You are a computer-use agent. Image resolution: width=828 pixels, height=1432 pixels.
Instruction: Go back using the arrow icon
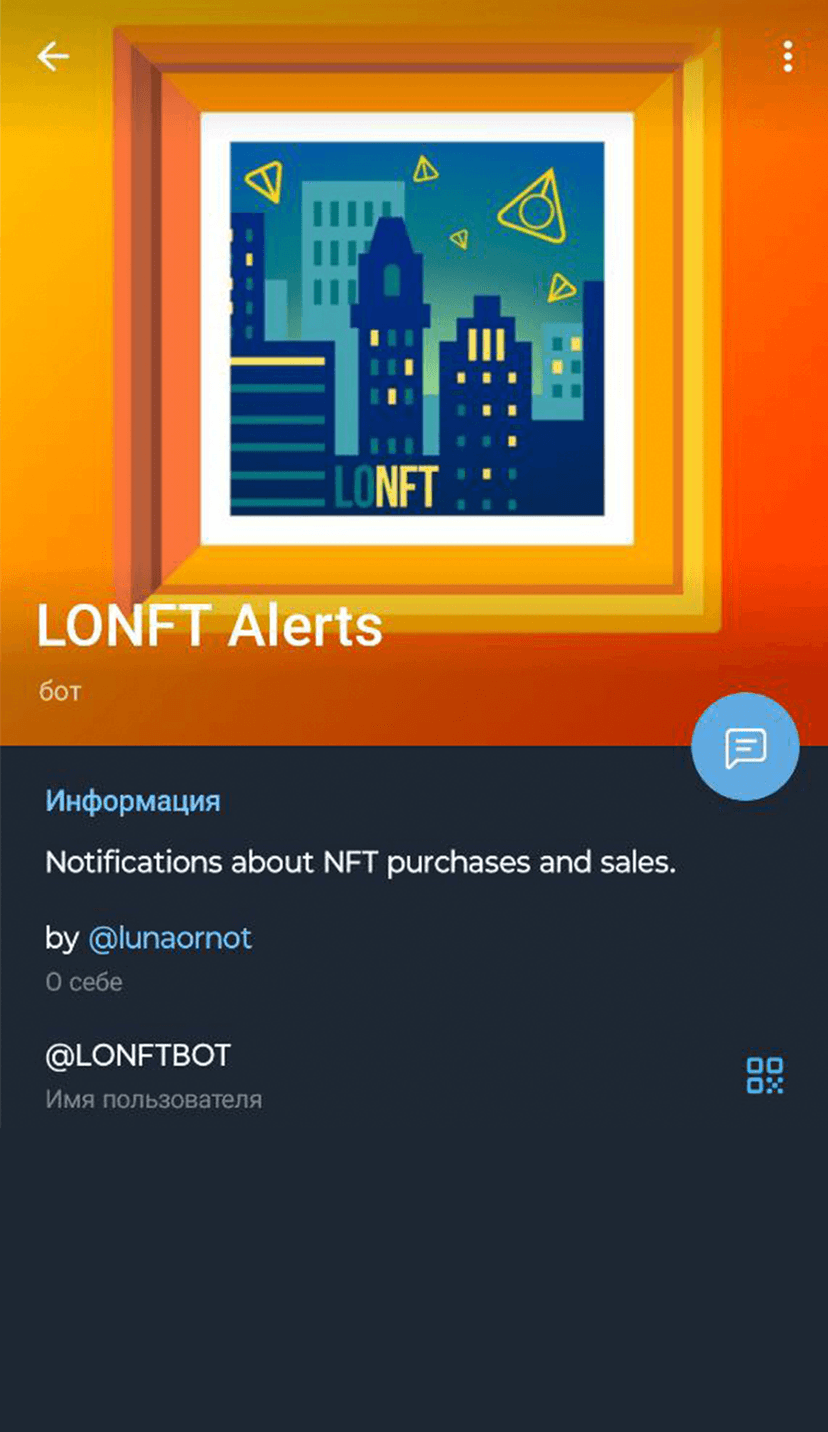click(53, 57)
